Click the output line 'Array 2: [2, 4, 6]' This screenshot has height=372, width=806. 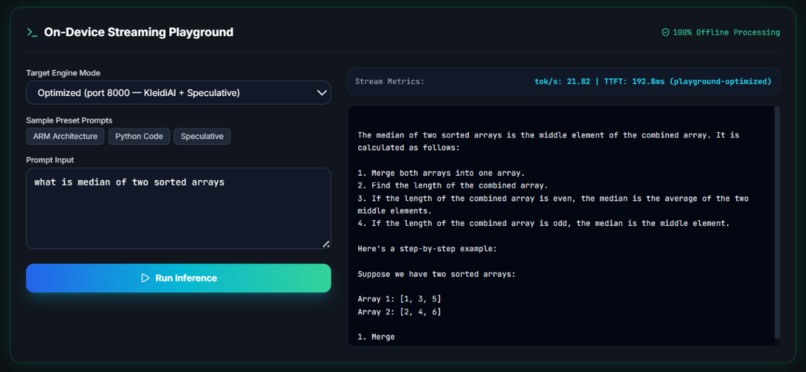click(x=399, y=312)
